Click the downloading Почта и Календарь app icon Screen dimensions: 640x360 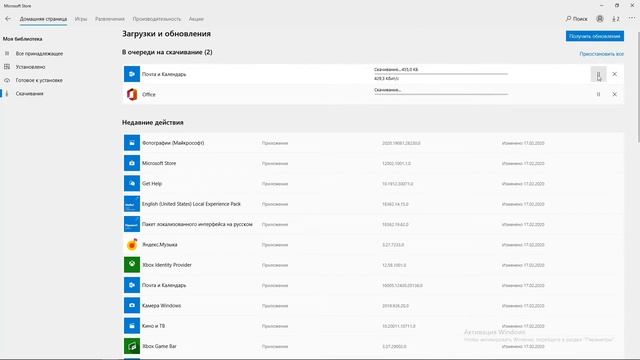pyautogui.click(x=132, y=74)
